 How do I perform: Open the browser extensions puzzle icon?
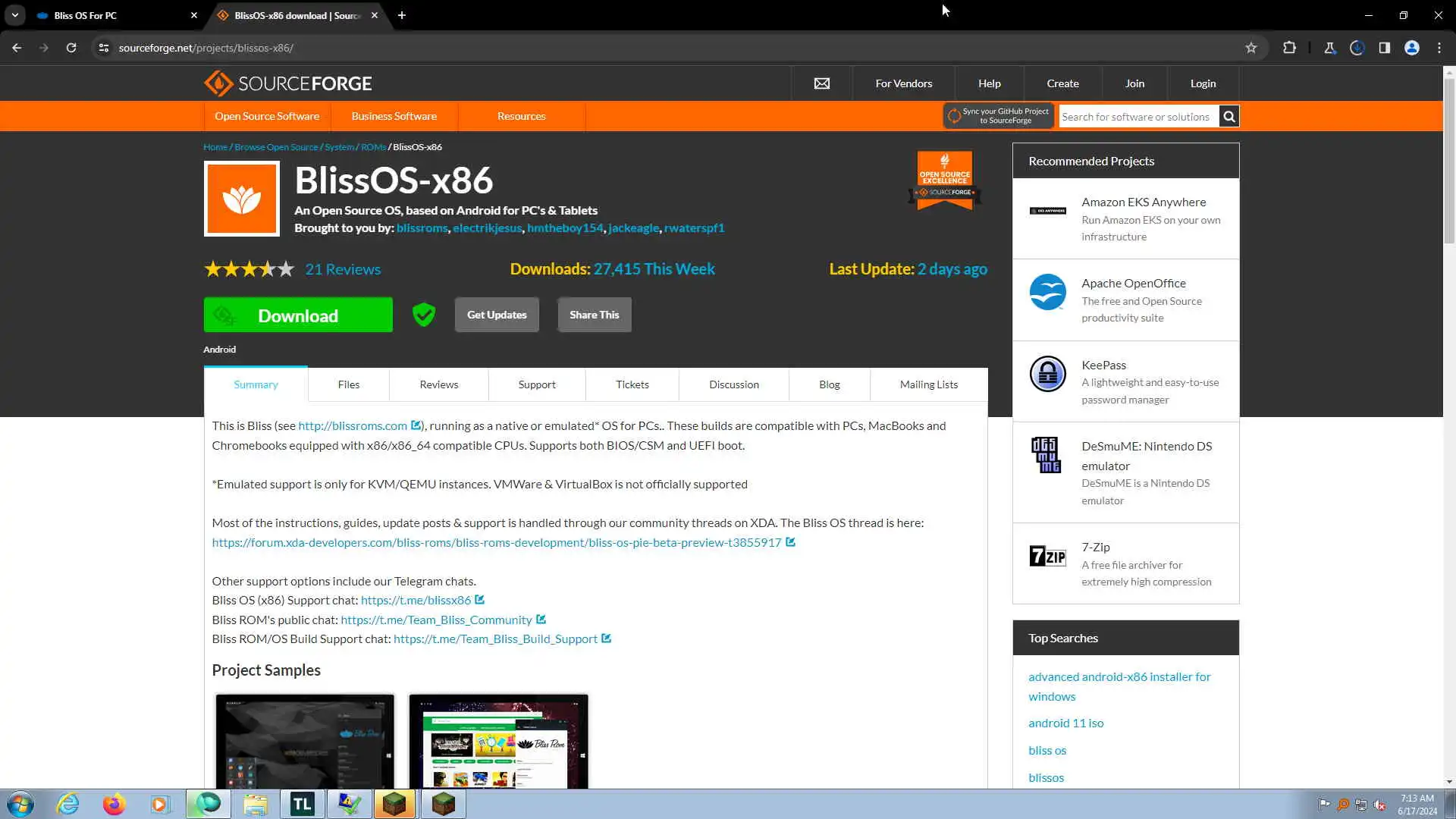1289,48
